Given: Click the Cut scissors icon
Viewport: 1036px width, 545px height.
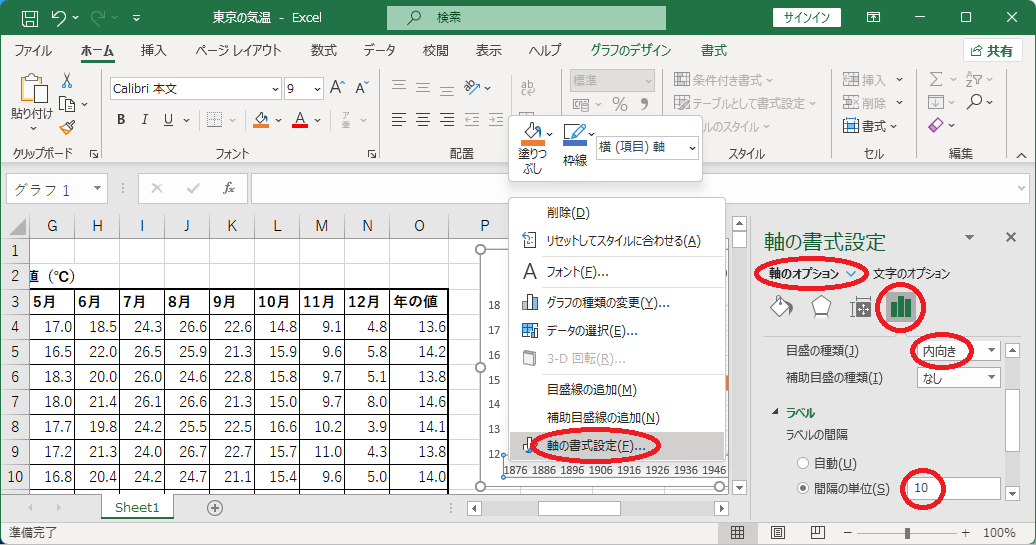Looking at the screenshot, I should (67, 81).
